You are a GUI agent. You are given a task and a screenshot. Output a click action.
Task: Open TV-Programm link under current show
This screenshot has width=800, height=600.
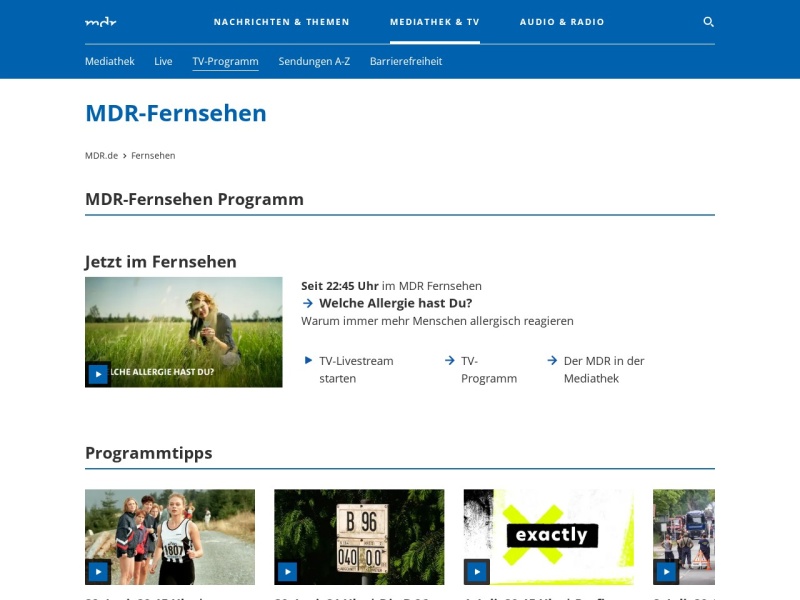point(489,369)
